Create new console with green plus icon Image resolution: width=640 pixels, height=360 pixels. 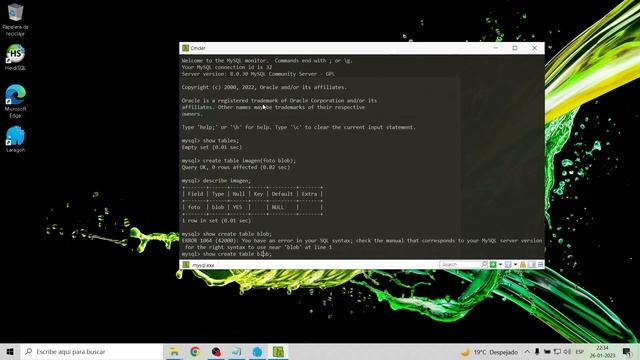tap(493, 265)
